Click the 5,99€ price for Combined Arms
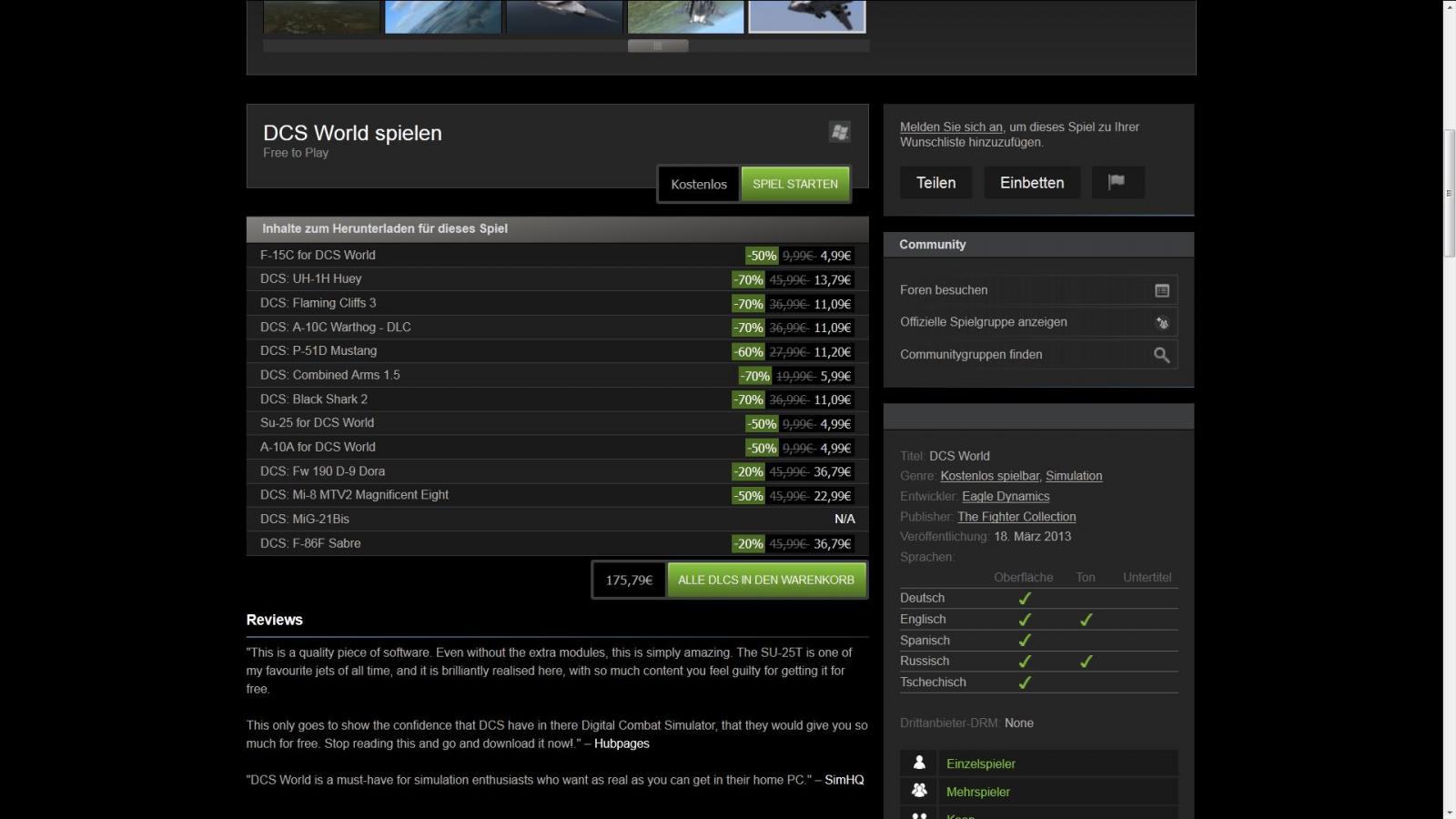Image resolution: width=1456 pixels, height=819 pixels. click(835, 376)
